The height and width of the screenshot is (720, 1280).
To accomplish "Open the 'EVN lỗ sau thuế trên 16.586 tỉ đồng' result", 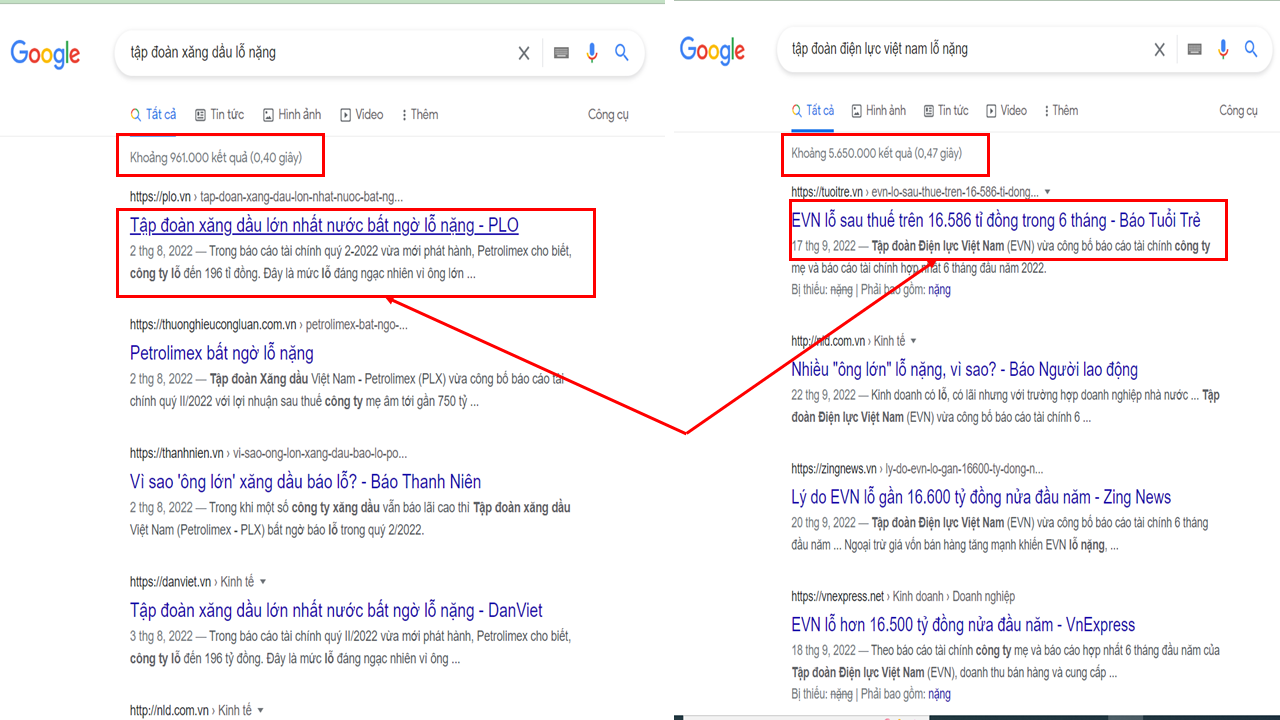I will pyautogui.click(x=995, y=220).
